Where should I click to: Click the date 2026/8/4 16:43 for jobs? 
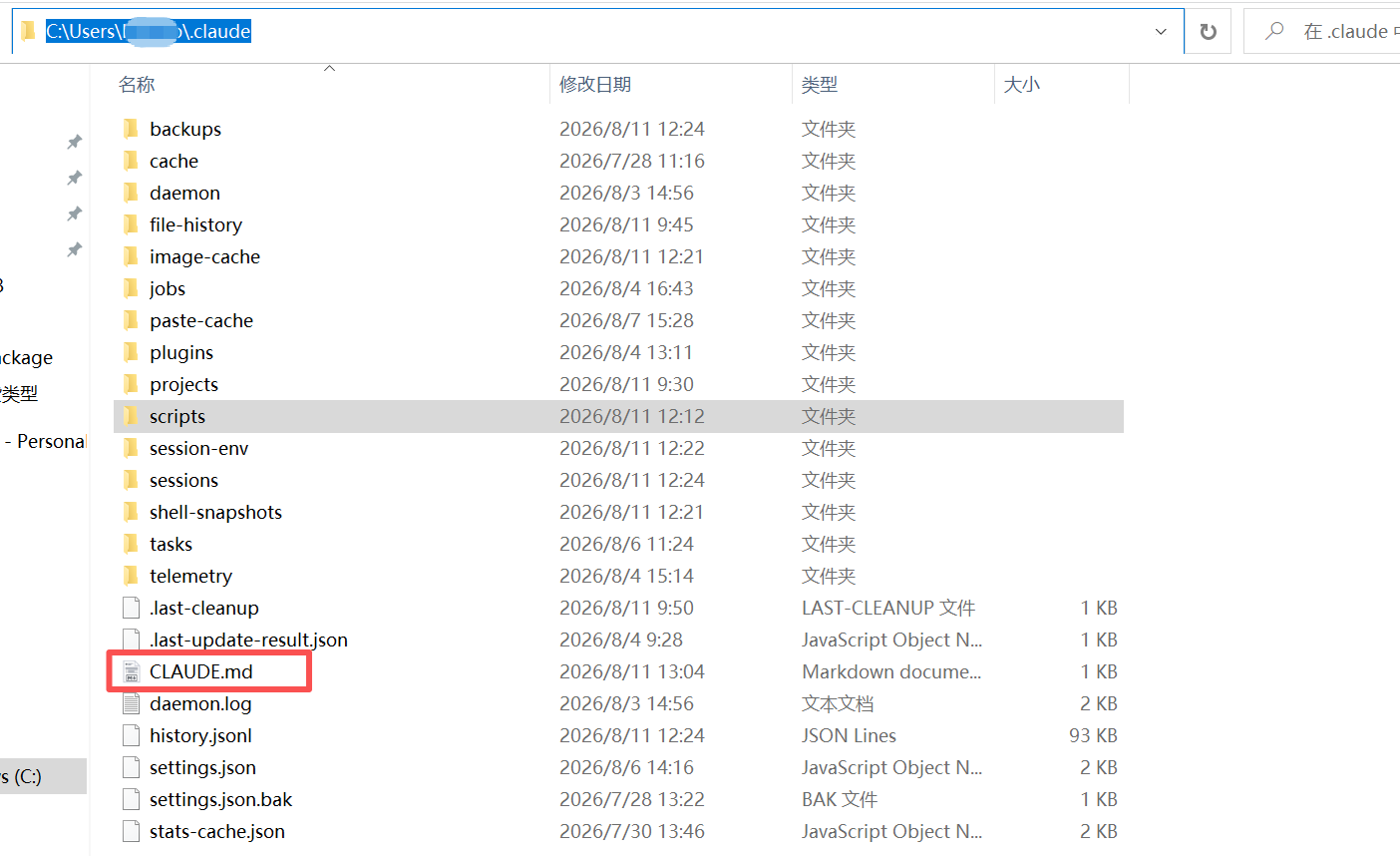point(626,288)
